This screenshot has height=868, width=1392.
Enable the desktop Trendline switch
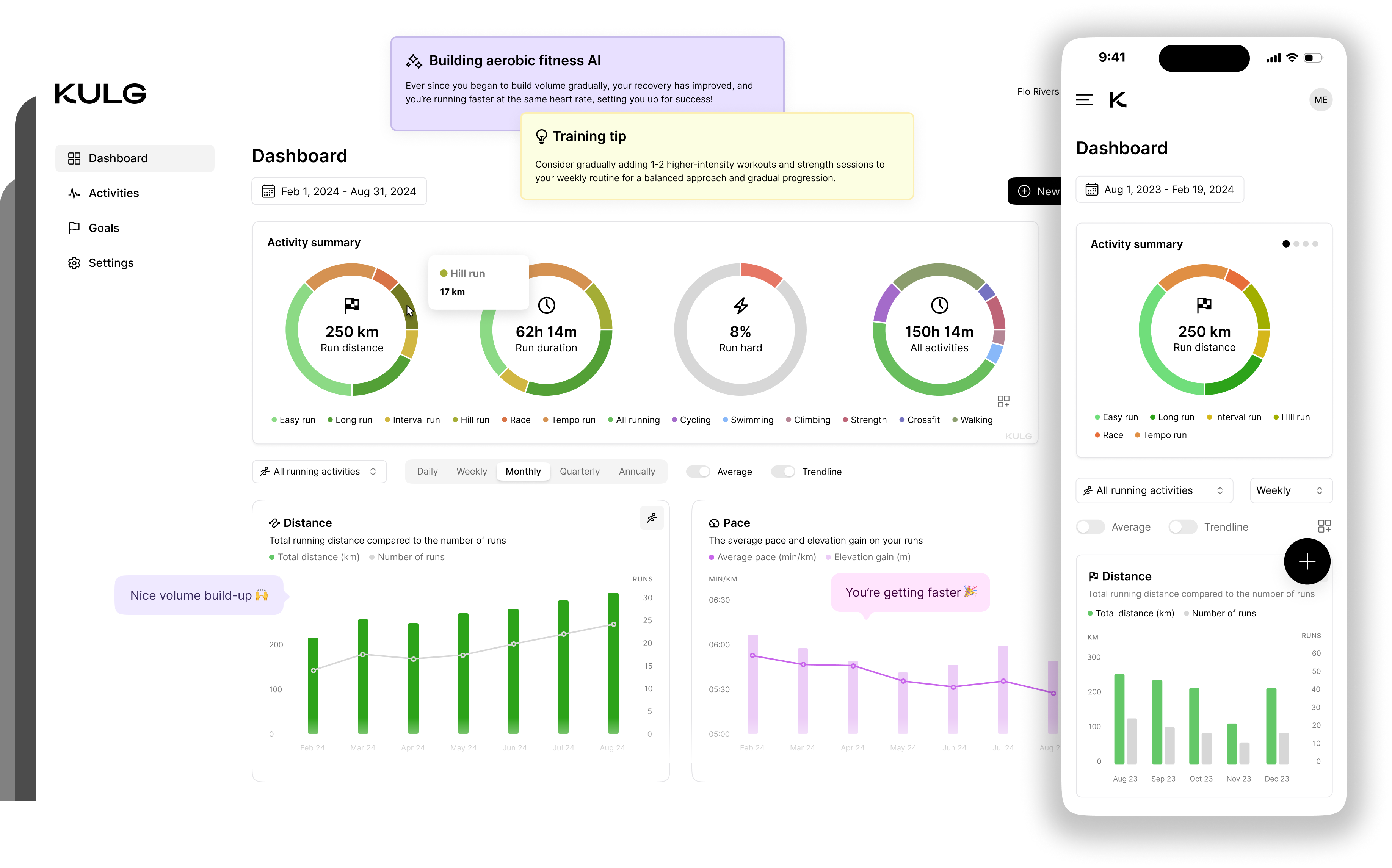coord(783,471)
